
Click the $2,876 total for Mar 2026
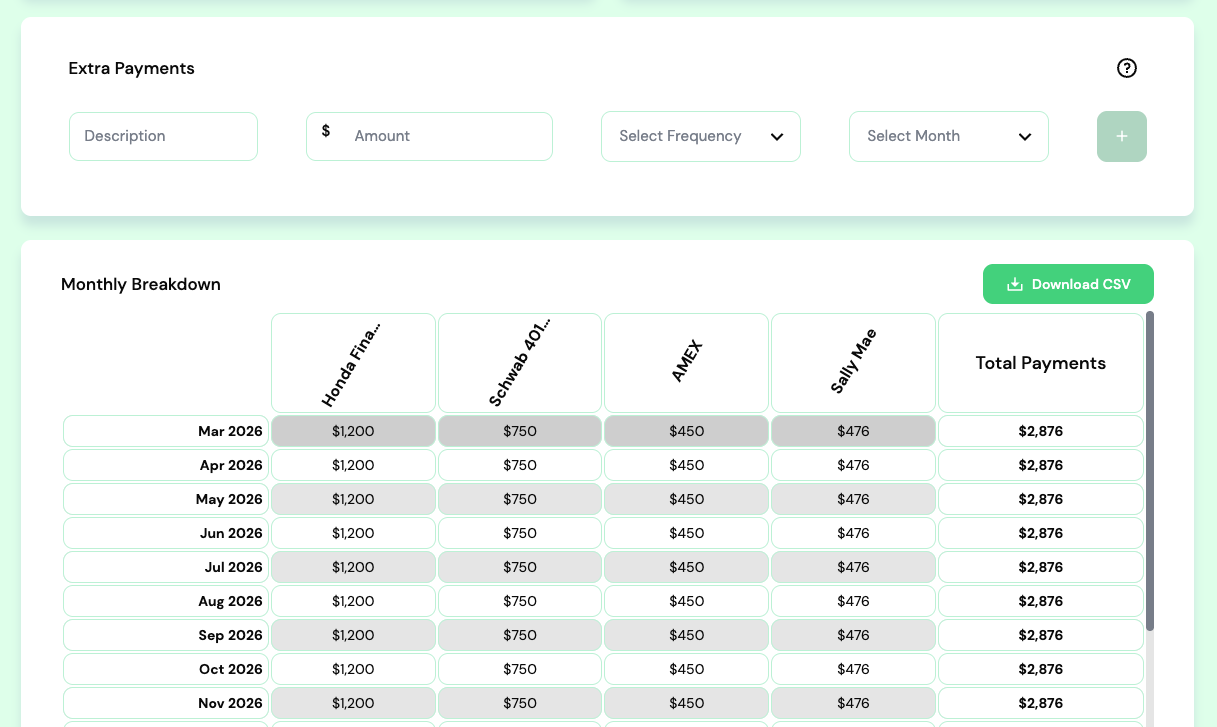(1041, 431)
